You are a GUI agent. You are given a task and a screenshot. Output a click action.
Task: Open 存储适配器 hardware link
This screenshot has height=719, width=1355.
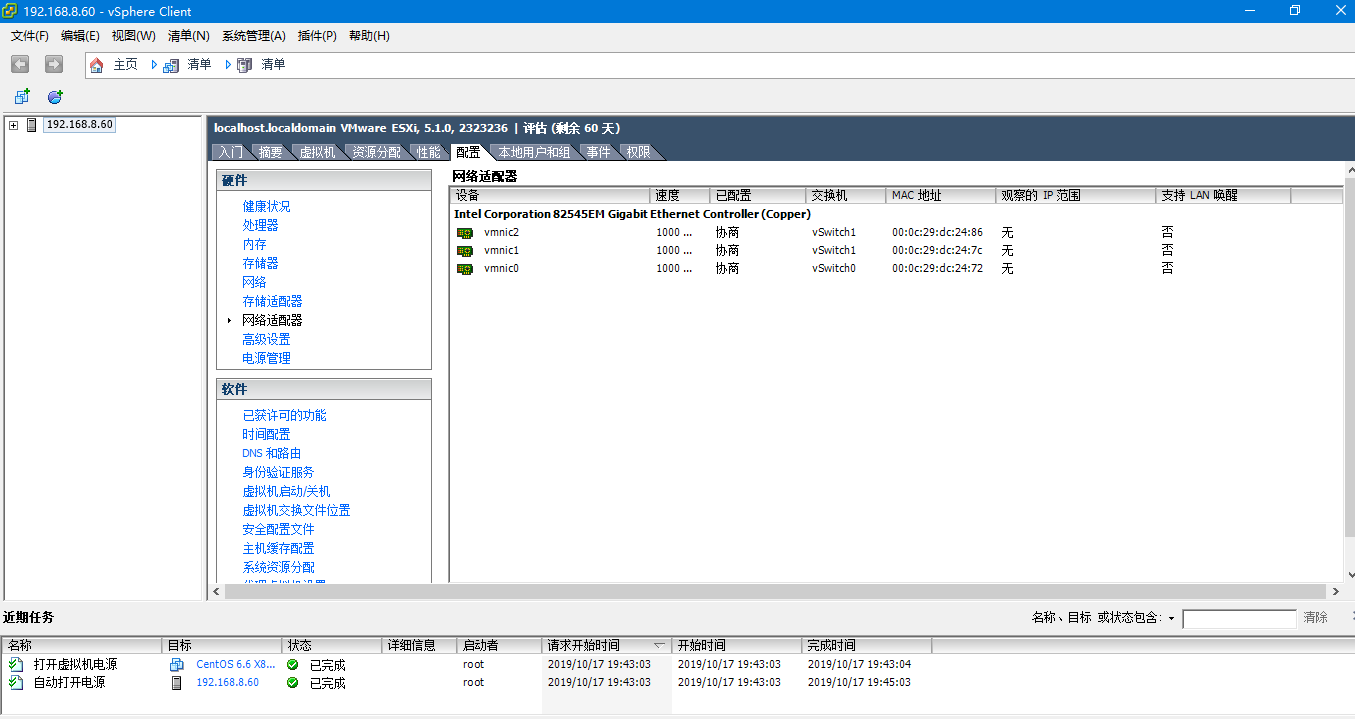click(272, 301)
